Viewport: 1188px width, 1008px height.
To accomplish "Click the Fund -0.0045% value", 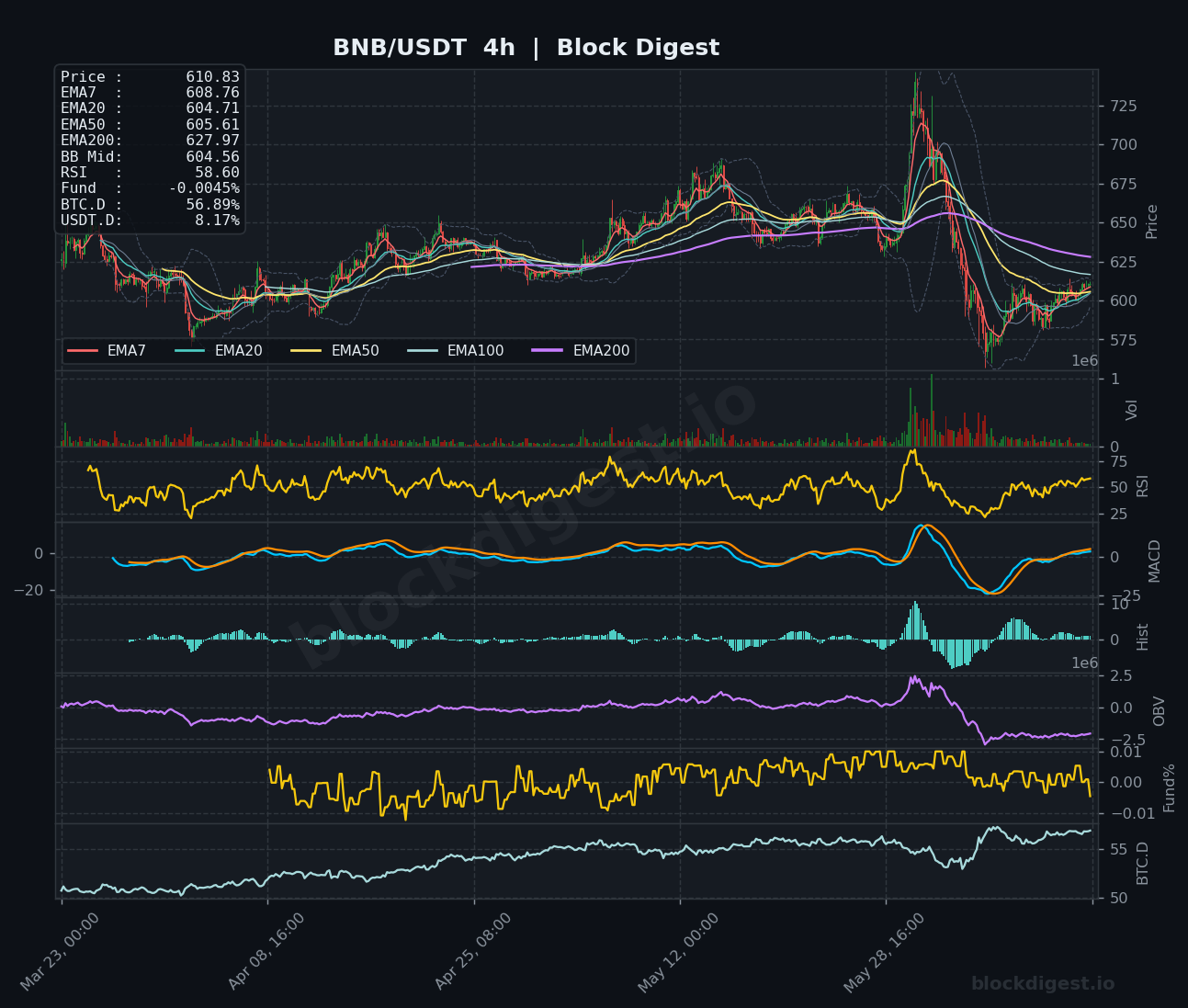I will click(x=204, y=188).
